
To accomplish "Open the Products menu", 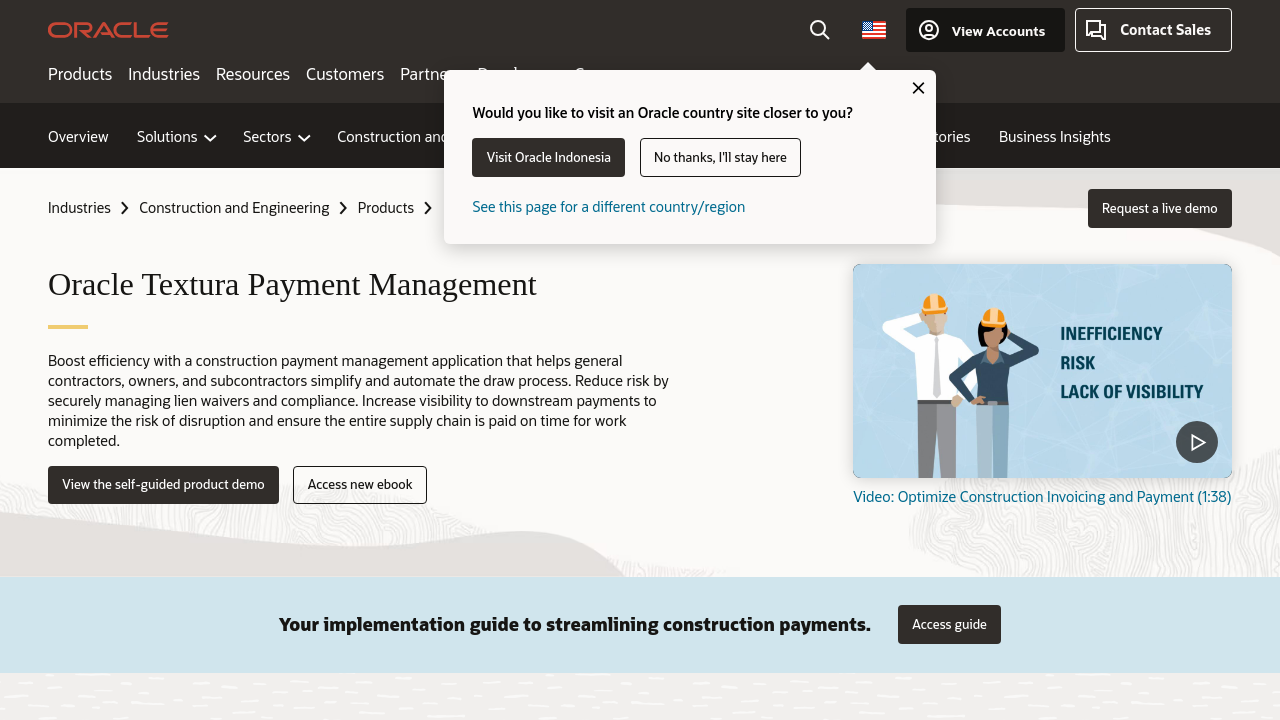I will pyautogui.click(x=80, y=74).
